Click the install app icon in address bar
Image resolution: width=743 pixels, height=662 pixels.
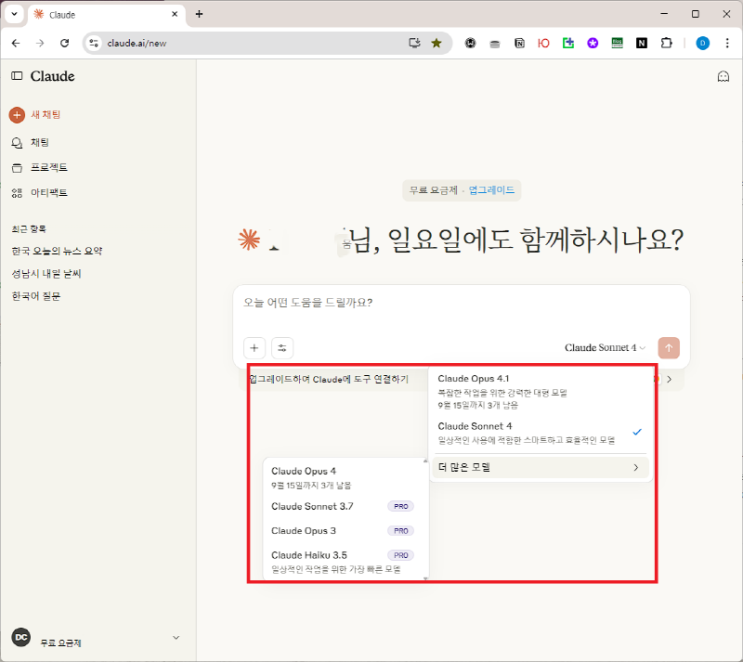pyautogui.click(x=414, y=43)
